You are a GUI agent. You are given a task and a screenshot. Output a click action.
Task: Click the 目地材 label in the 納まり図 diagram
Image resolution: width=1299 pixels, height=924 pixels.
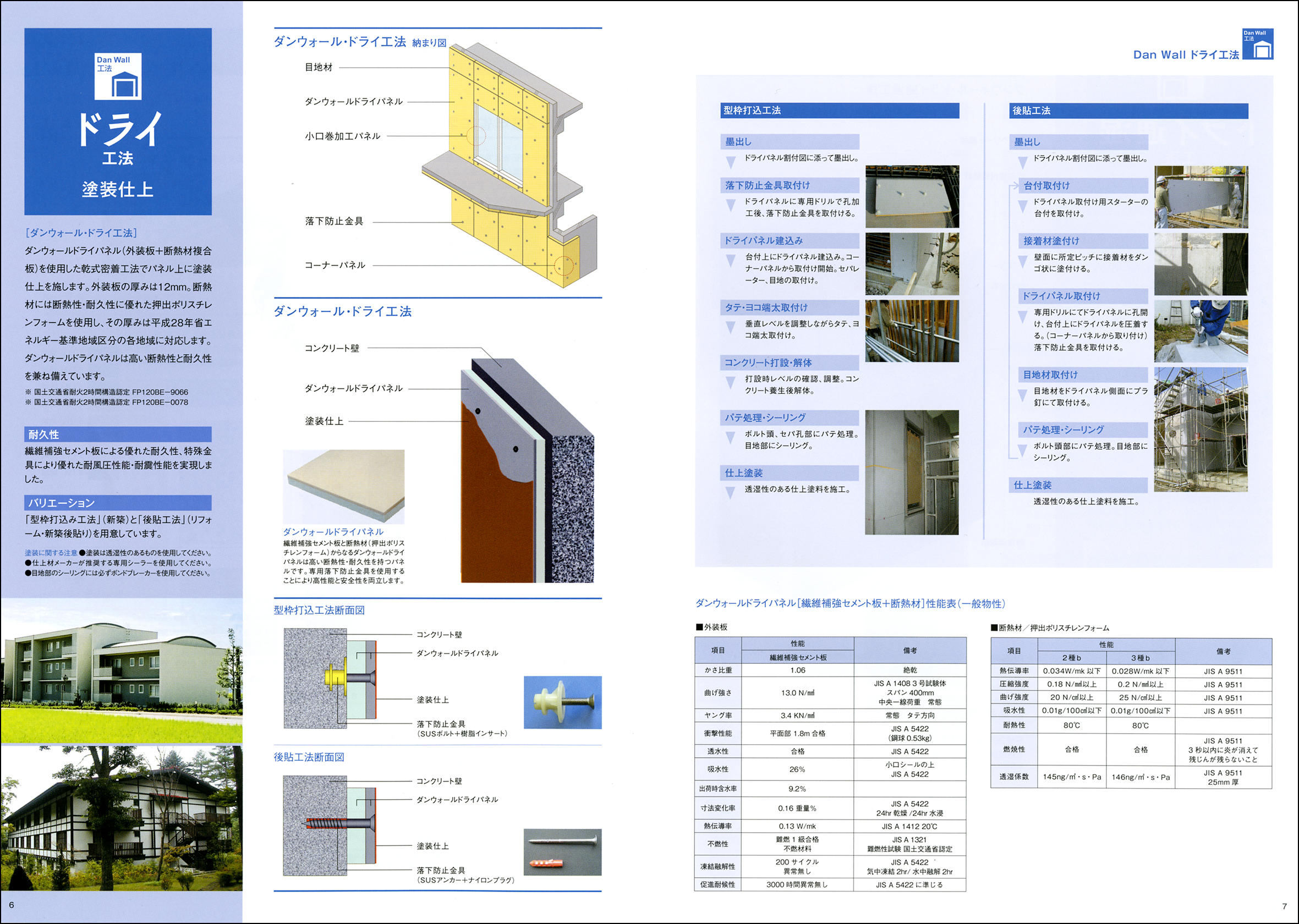pyautogui.click(x=319, y=67)
